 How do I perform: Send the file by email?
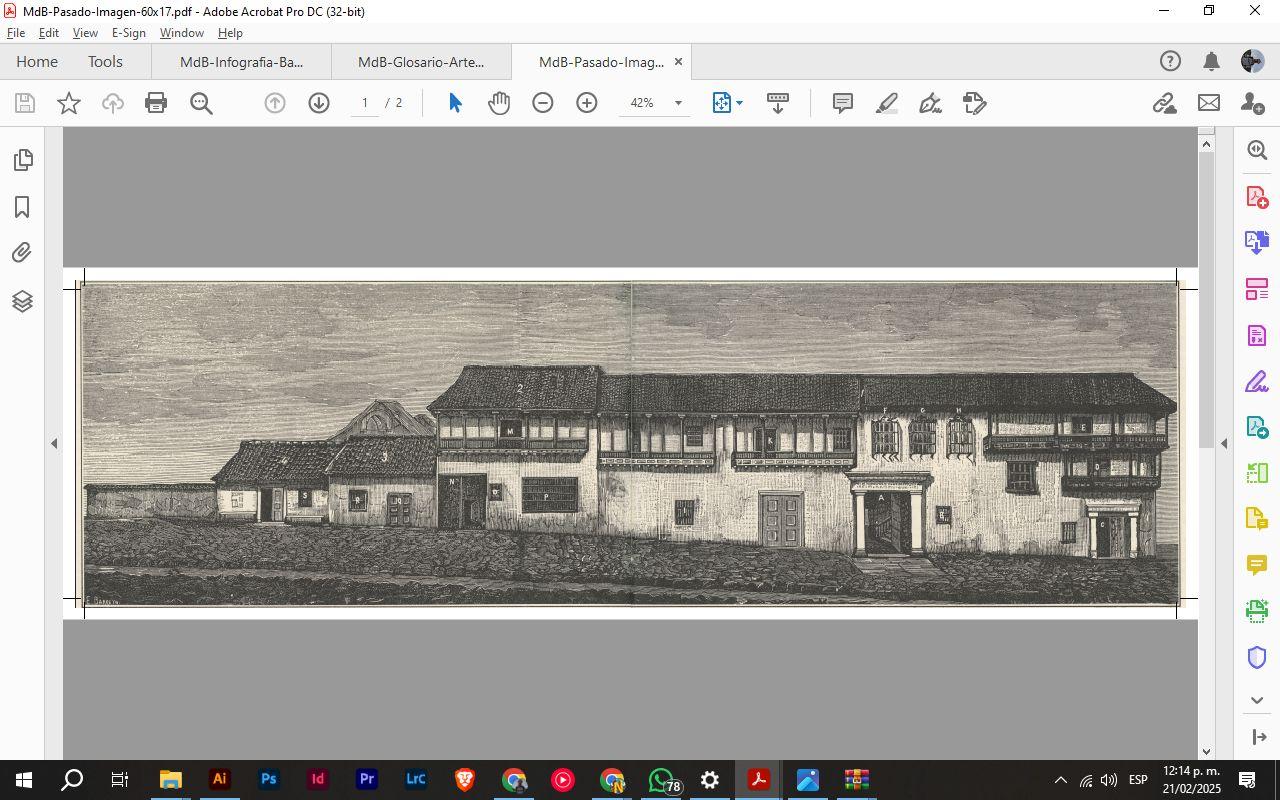tap(1209, 103)
